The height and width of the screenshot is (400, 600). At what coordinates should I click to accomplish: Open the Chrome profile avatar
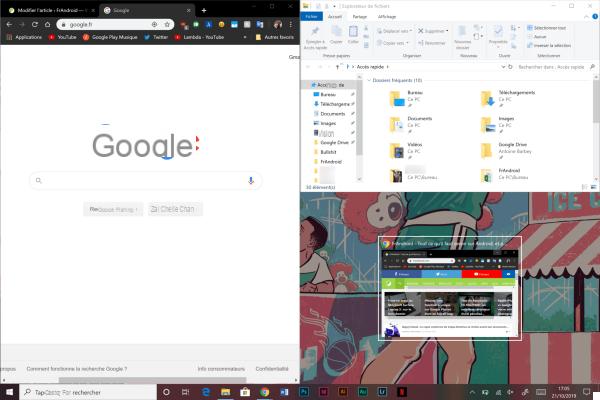point(278,24)
